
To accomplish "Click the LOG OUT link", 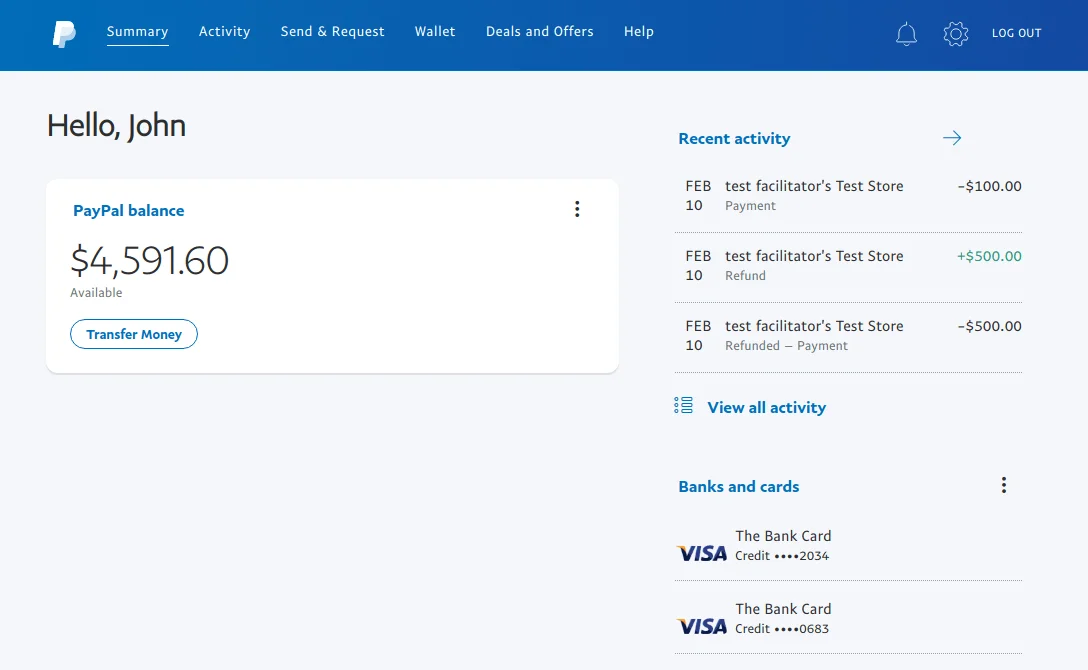I will (x=1016, y=33).
